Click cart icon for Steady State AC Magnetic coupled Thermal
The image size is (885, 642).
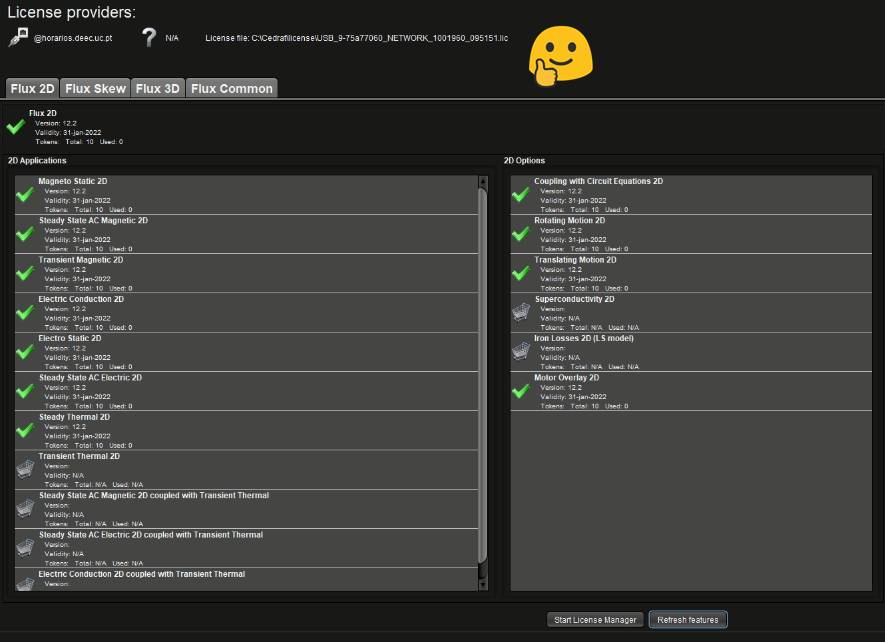pyautogui.click(x=25, y=508)
